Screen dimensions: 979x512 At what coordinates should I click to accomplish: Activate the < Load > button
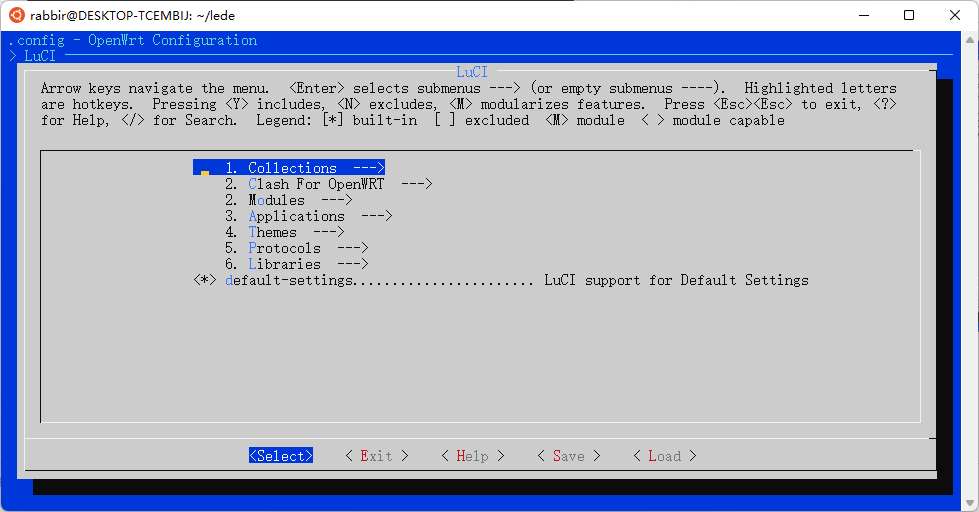click(665, 456)
